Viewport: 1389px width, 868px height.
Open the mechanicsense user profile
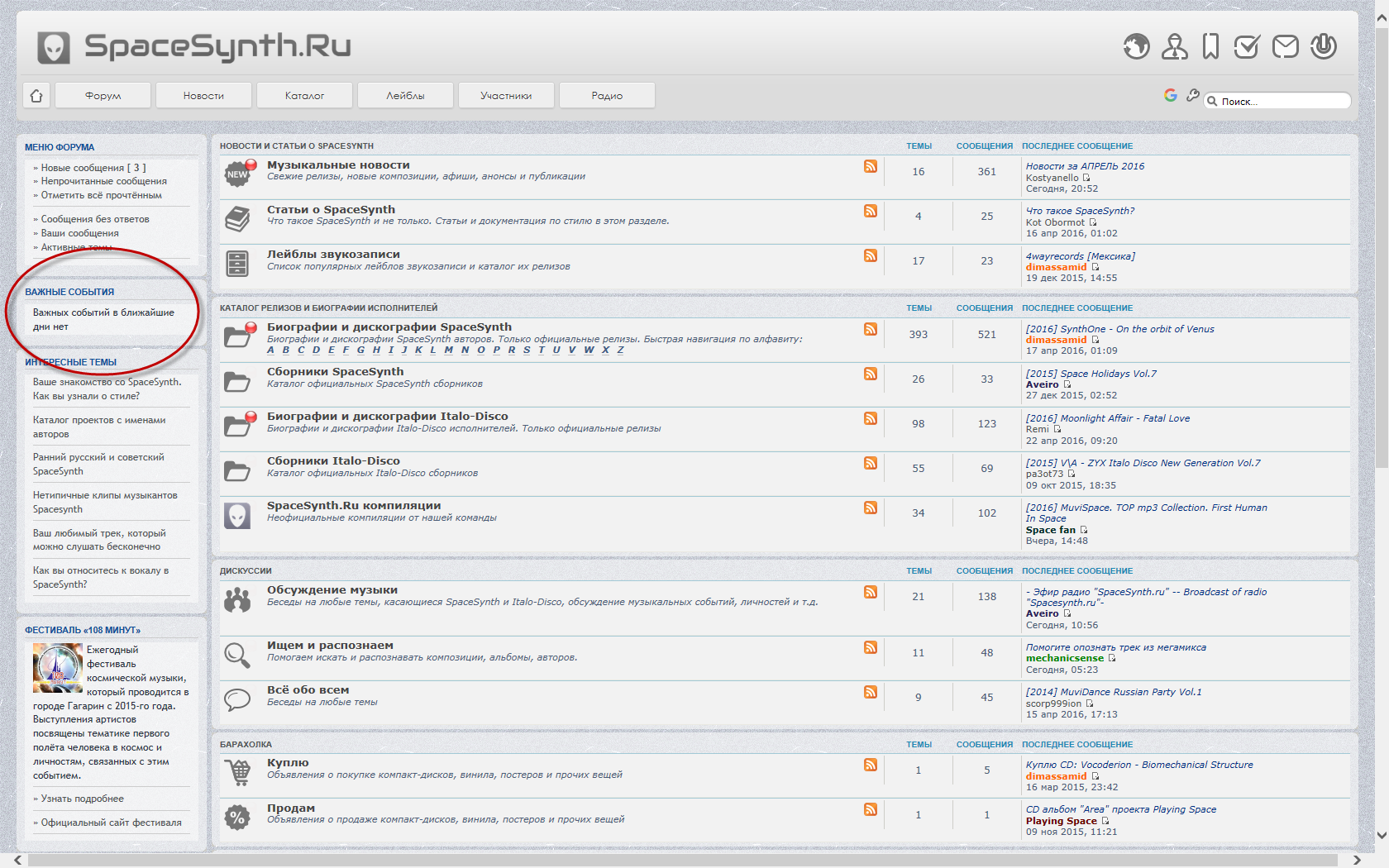[x=1065, y=658]
